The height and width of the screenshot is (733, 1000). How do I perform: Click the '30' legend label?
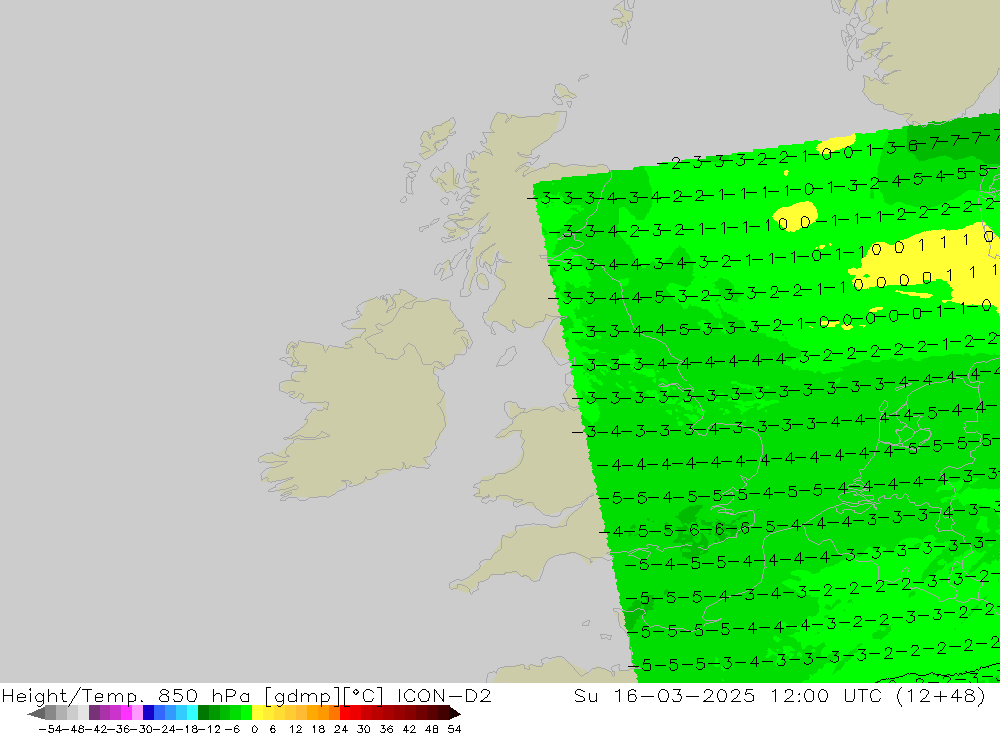click(x=364, y=729)
